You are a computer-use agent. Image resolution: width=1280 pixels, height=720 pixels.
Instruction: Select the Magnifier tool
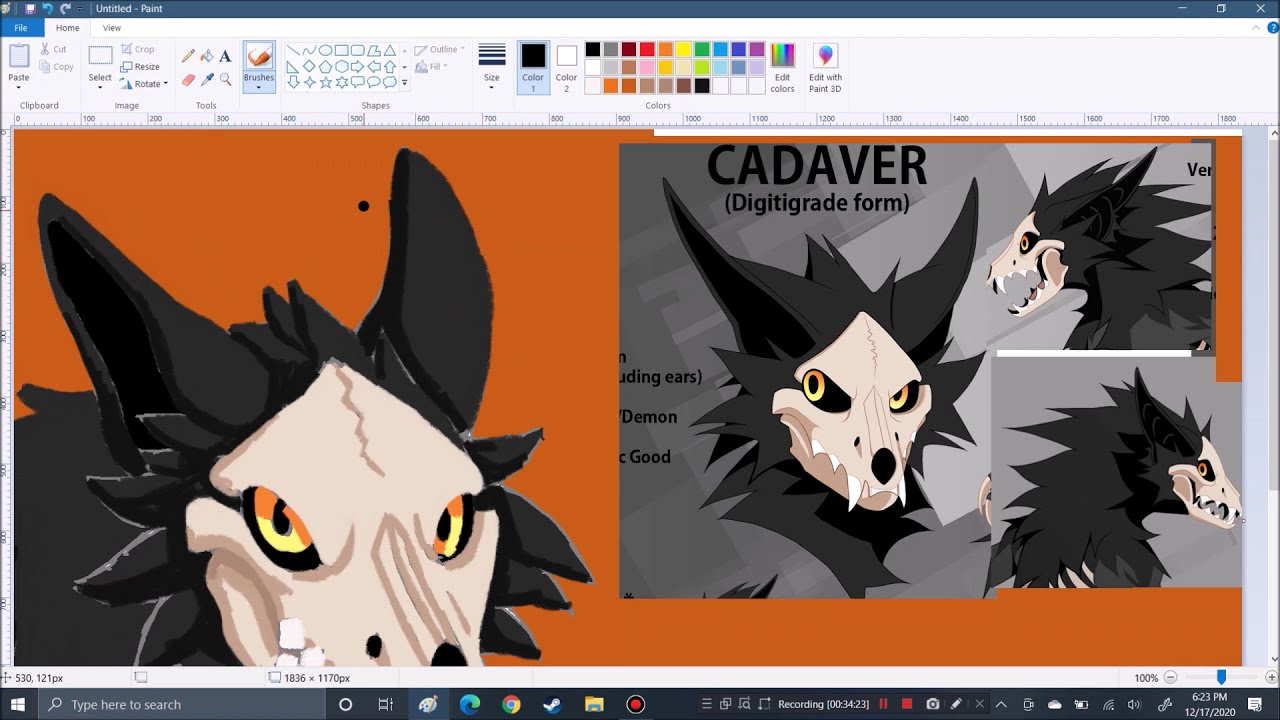click(x=225, y=80)
